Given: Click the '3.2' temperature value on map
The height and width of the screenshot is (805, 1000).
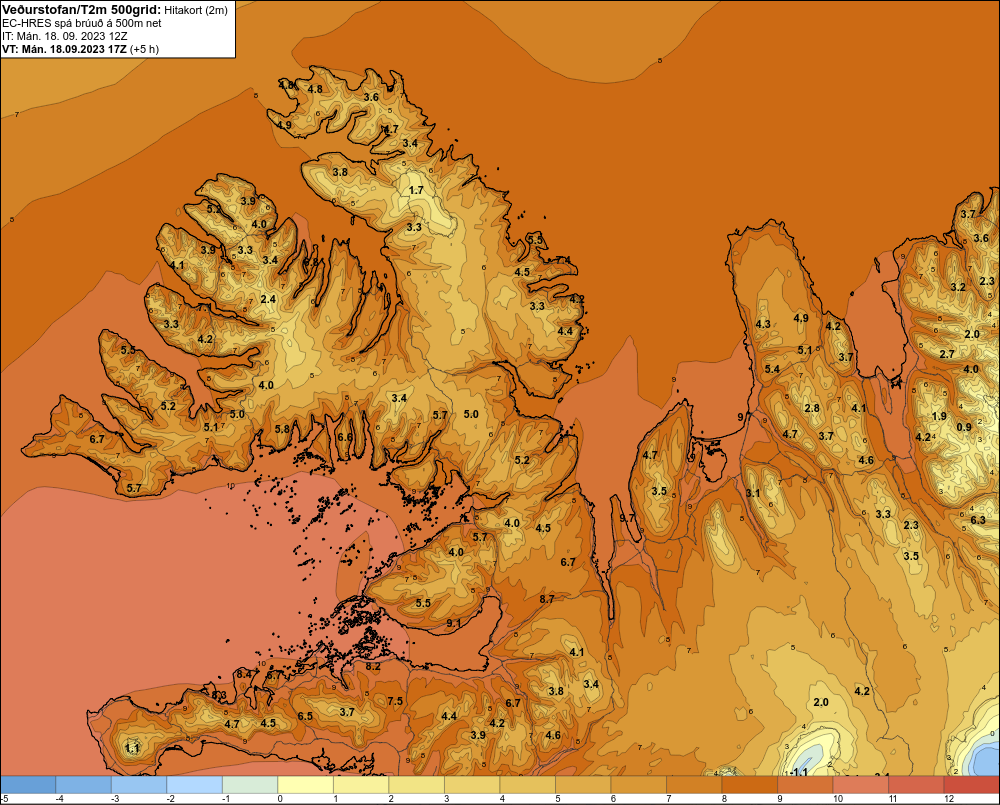Looking at the screenshot, I should (958, 287).
